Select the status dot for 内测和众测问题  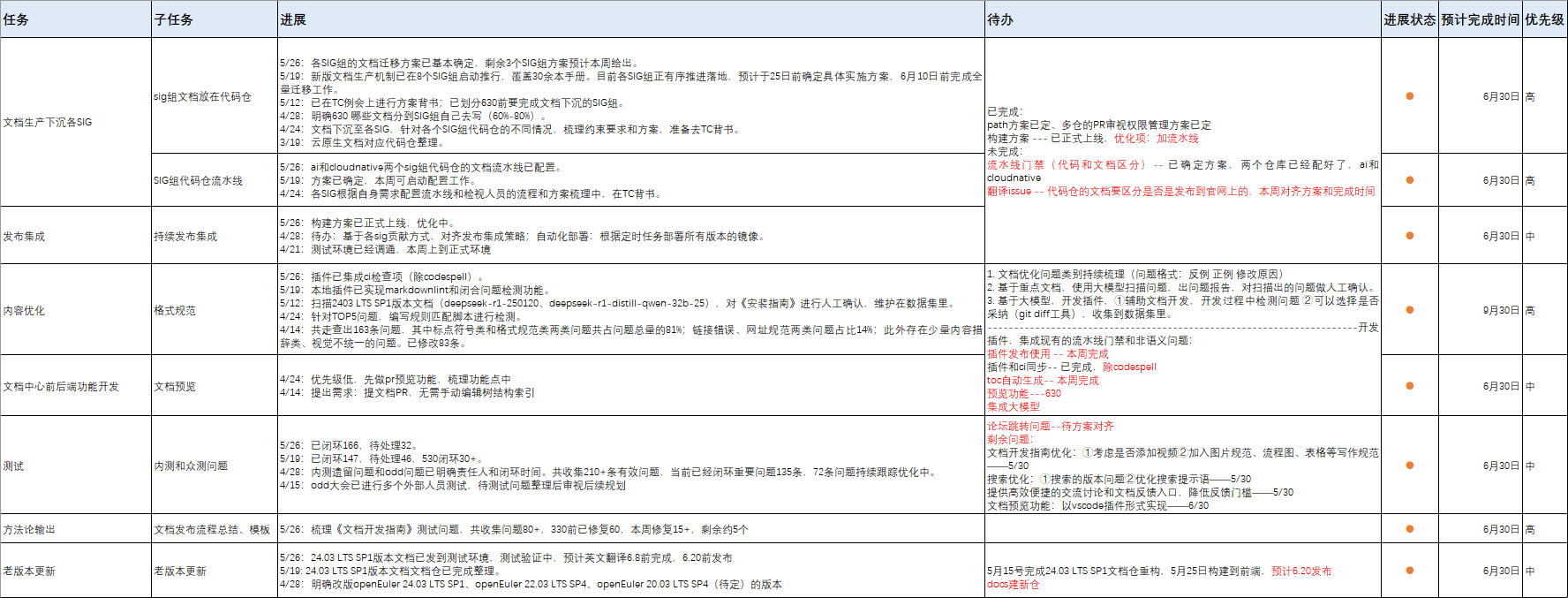tap(1409, 466)
